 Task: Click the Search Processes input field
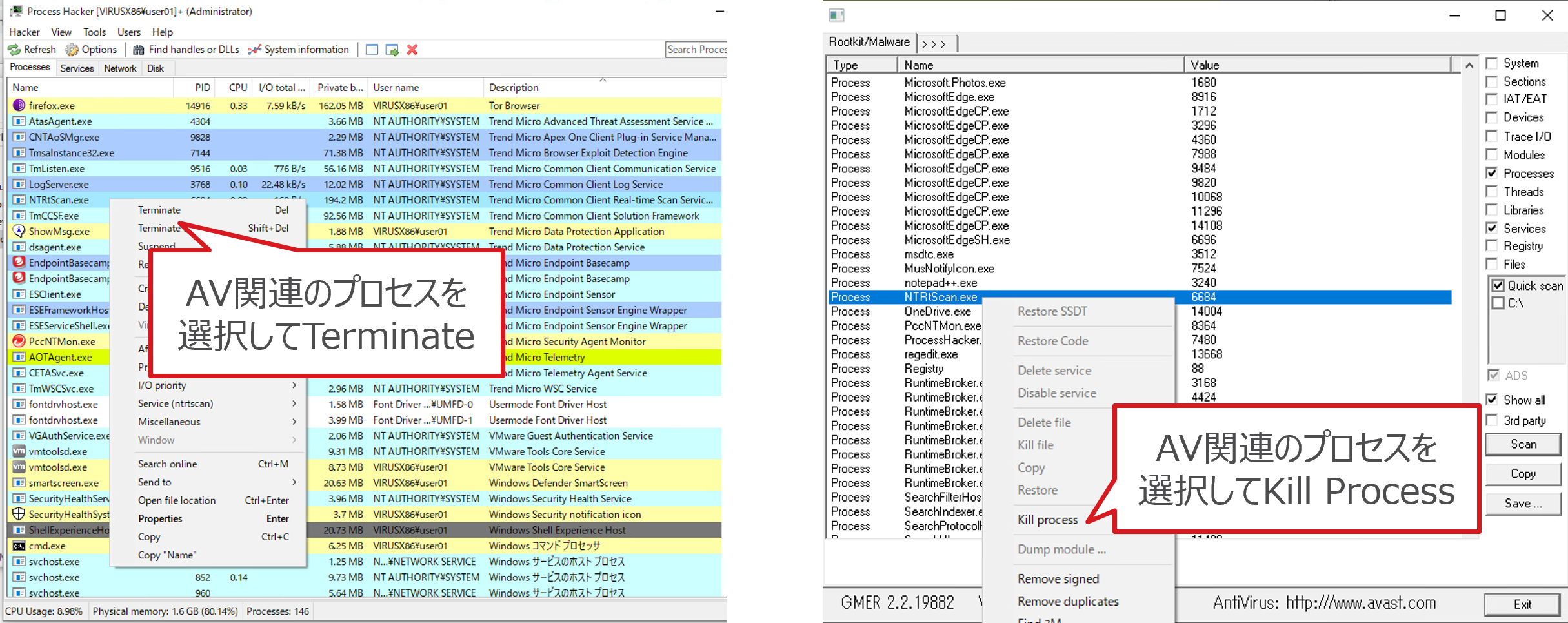(696, 50)
